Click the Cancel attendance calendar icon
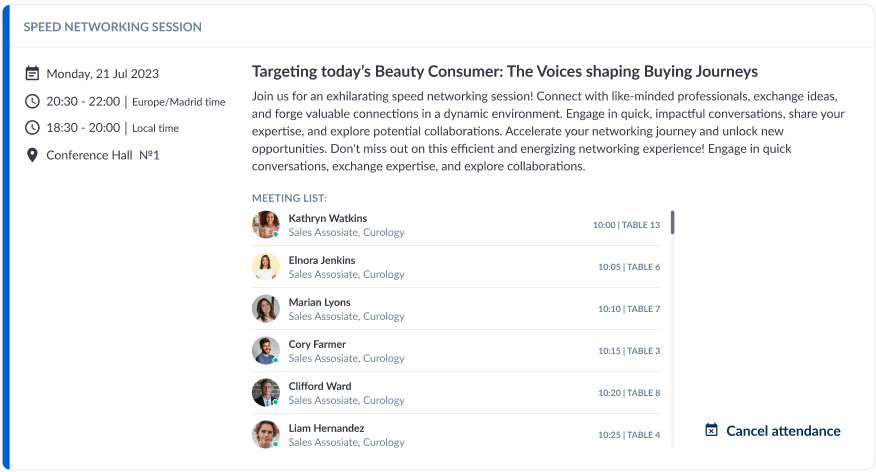The image size is (876, 472). pyautogui.click(x=711, y=431)
